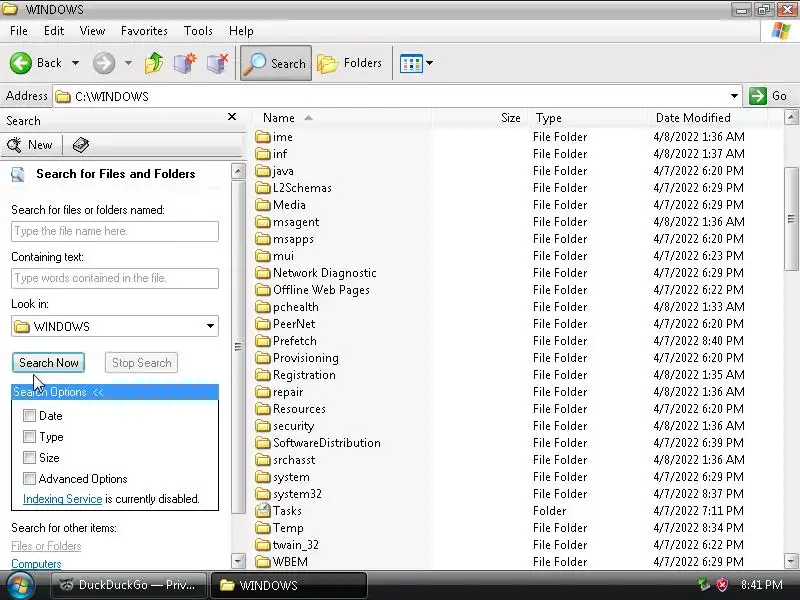Click the search help book icon
The height and width of the screenshot is (600, 800).
pos(81,145)
